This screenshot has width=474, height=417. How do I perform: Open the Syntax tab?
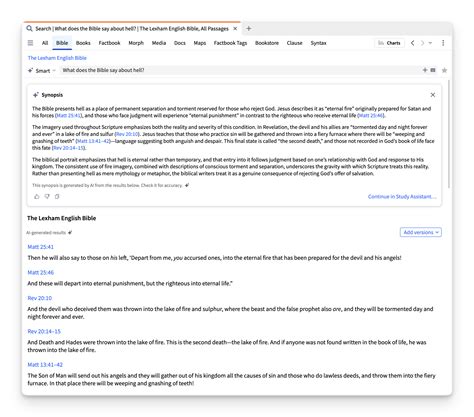(318, 43)
